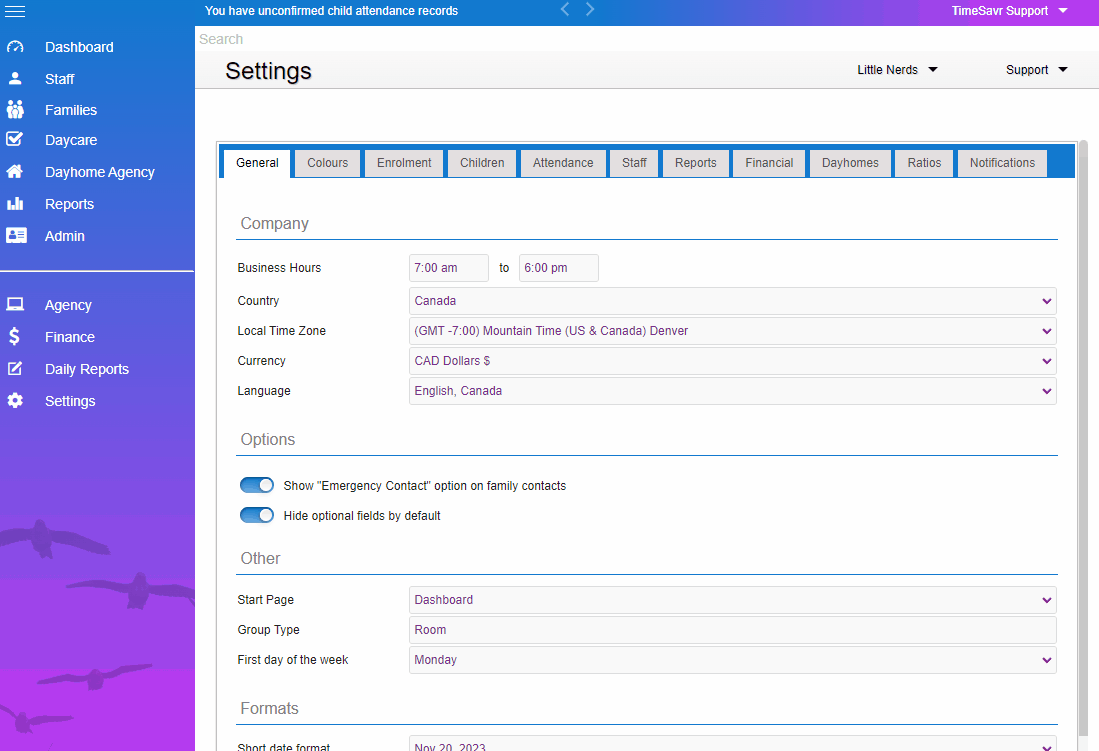Switch to the Financial tab
Screen dimensions: 1099x751
(x=769, y=163)
